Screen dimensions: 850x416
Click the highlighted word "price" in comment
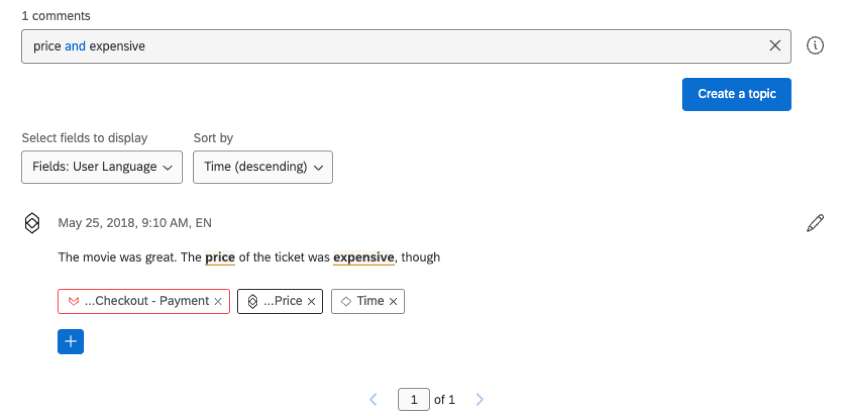(x=220, y=257)
